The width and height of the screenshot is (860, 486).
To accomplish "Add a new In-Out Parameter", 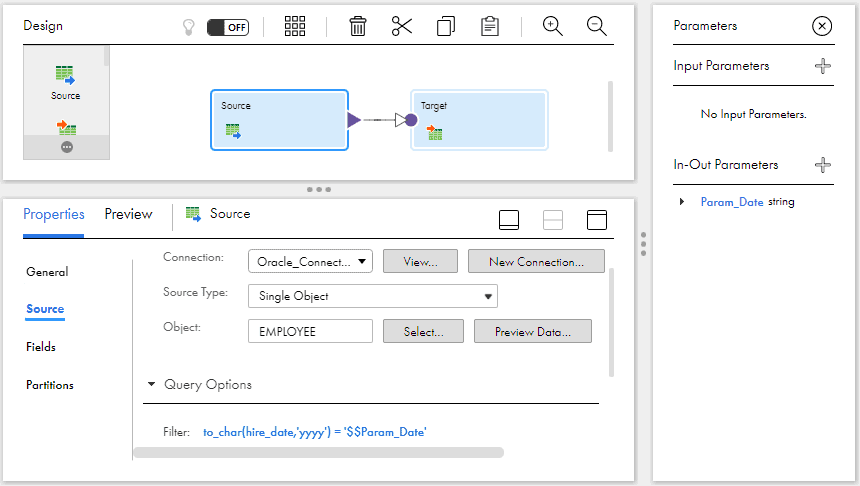I will pyautogui.click(x=822, y=165).
